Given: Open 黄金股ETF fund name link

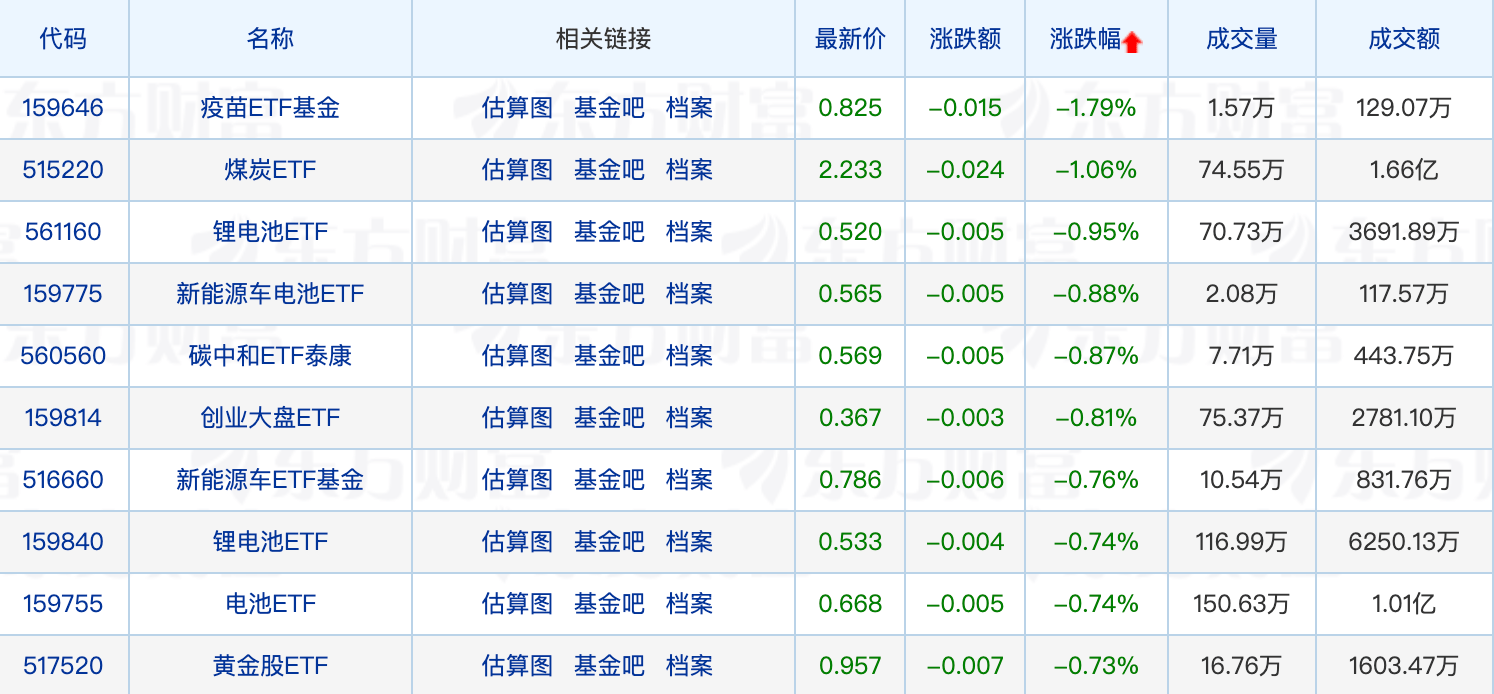Looking at the screenshot, I should 270,666.
